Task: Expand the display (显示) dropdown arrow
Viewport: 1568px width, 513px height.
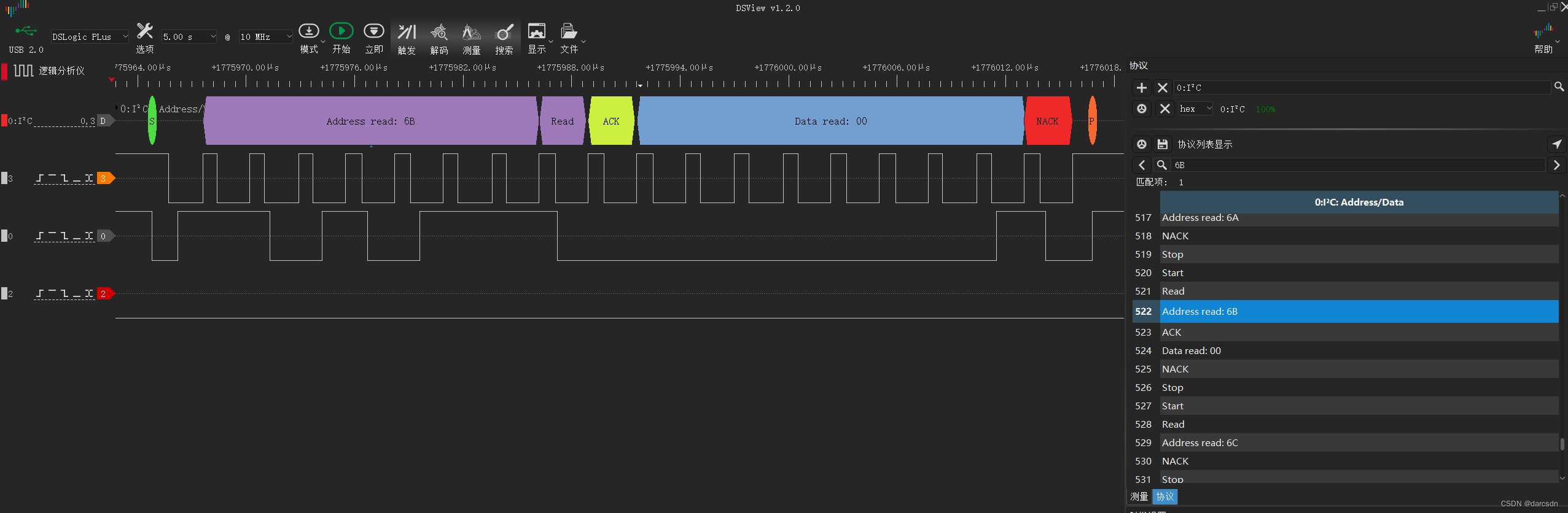Action: 551,42
